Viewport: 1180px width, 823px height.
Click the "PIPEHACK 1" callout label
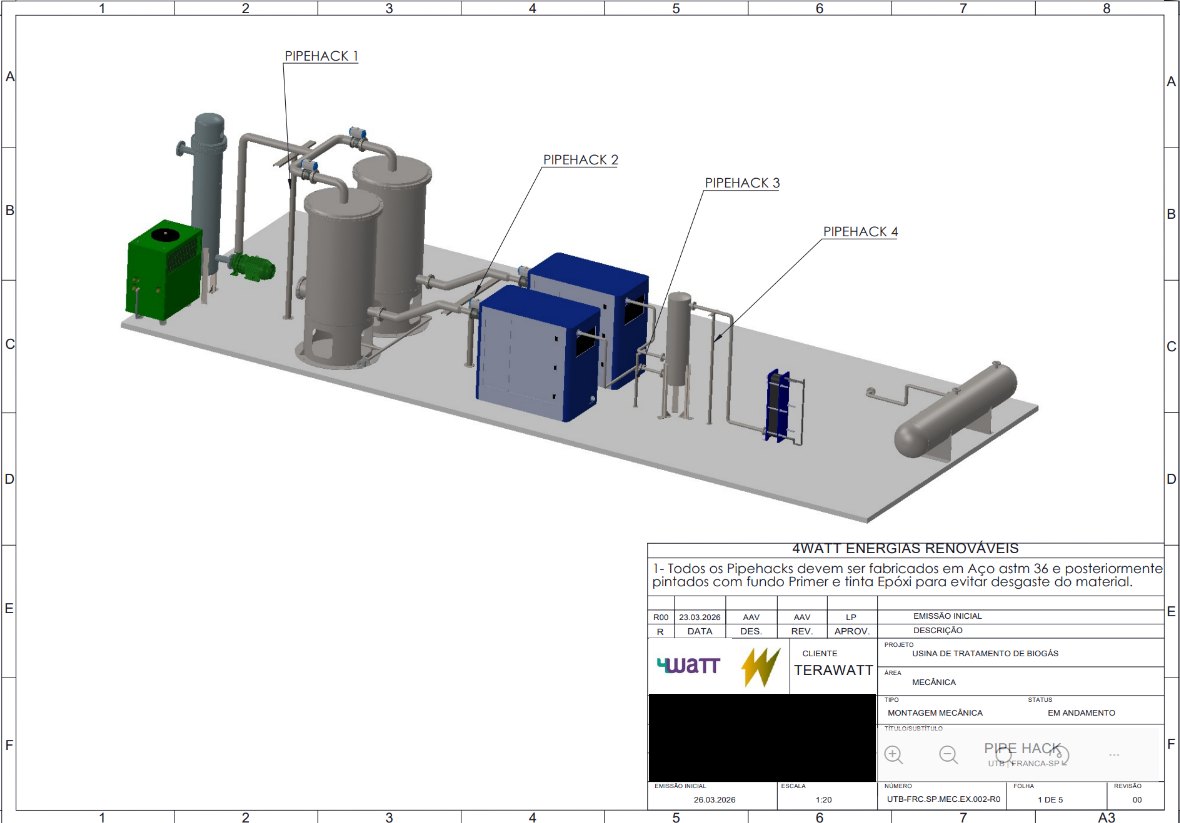point(321,56)
